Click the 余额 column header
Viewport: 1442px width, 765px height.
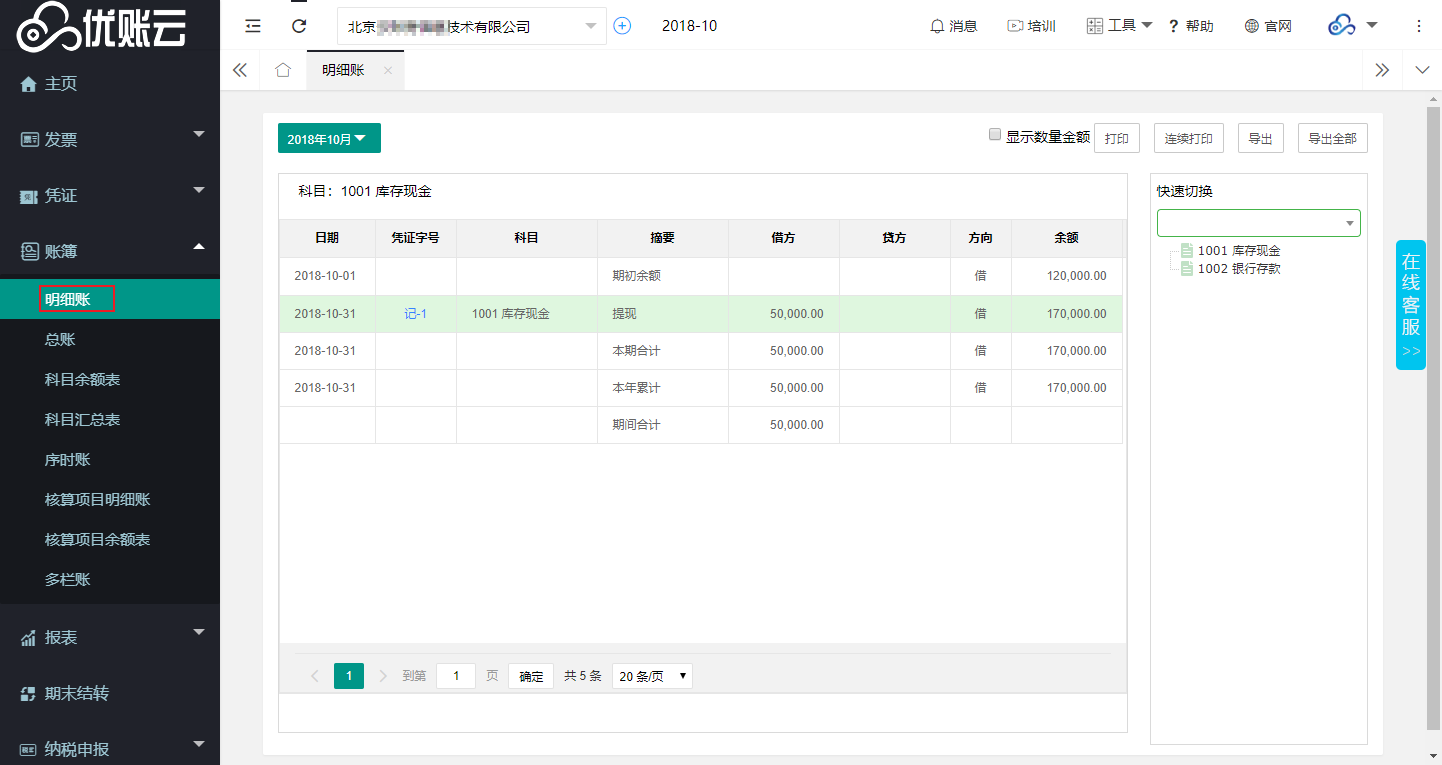coord(1067,238)
